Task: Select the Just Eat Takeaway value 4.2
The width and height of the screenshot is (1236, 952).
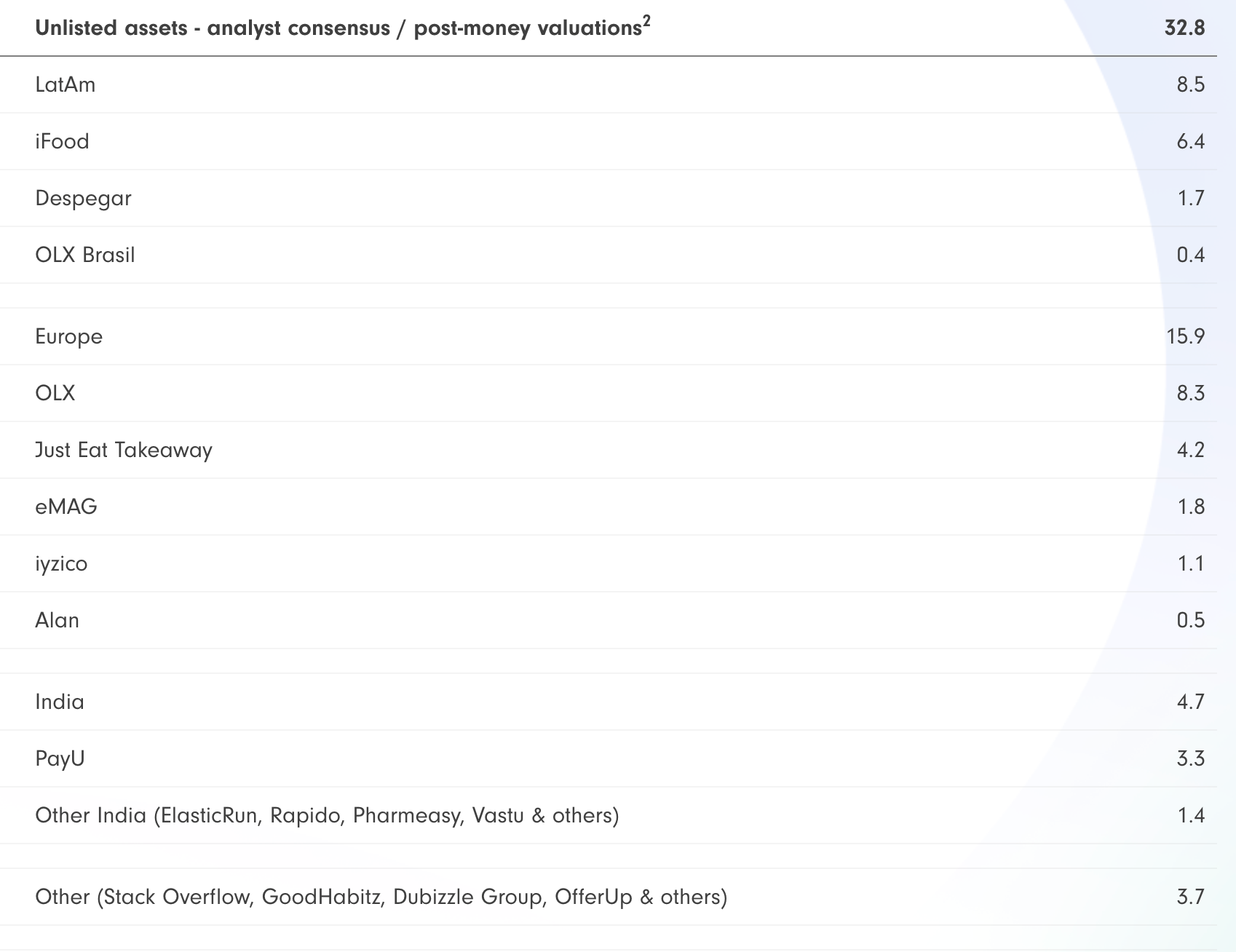Action: (x=1191, y=450)
